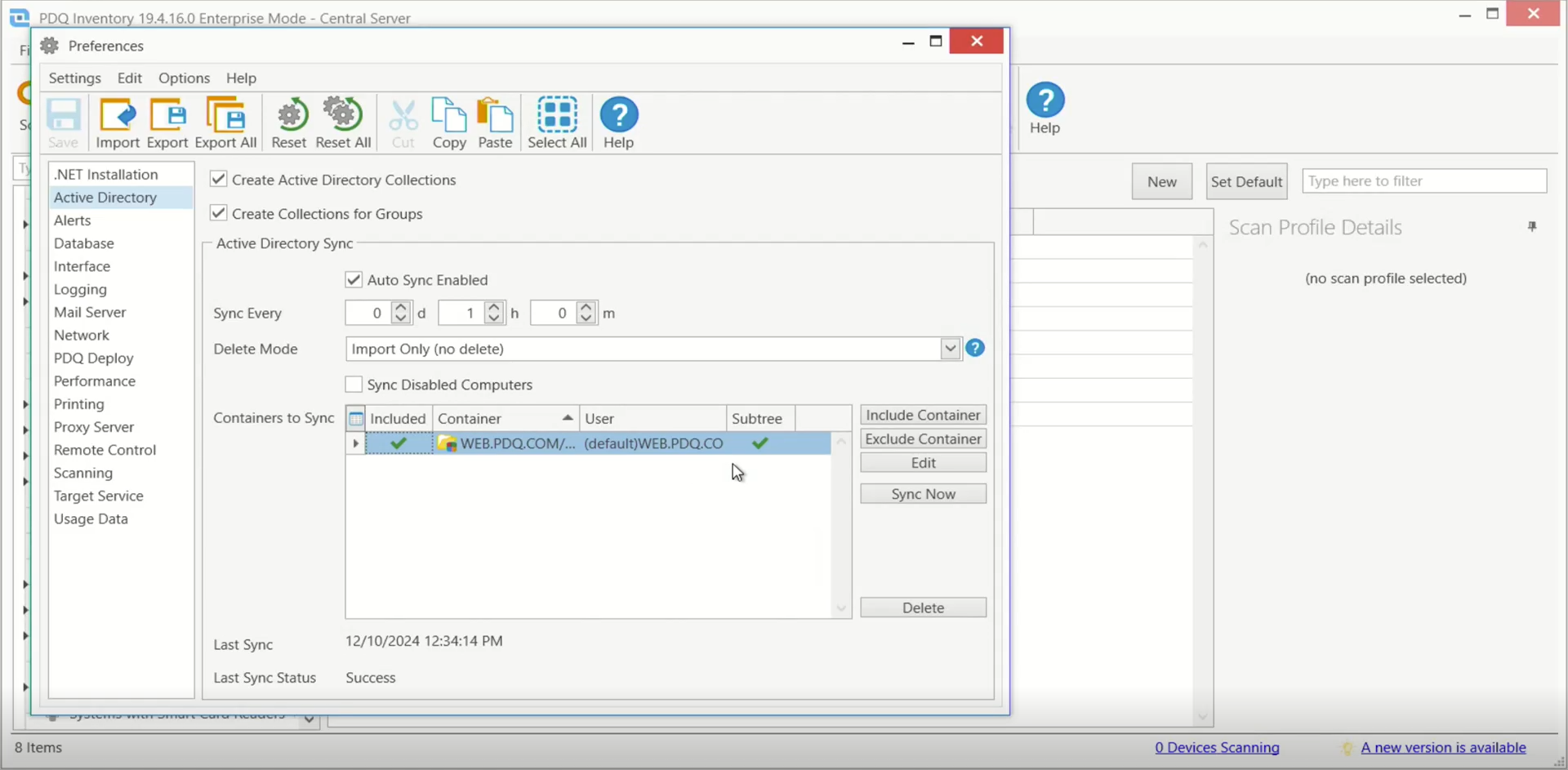Open the 0 Devices Scanning link

(1217, 747)
